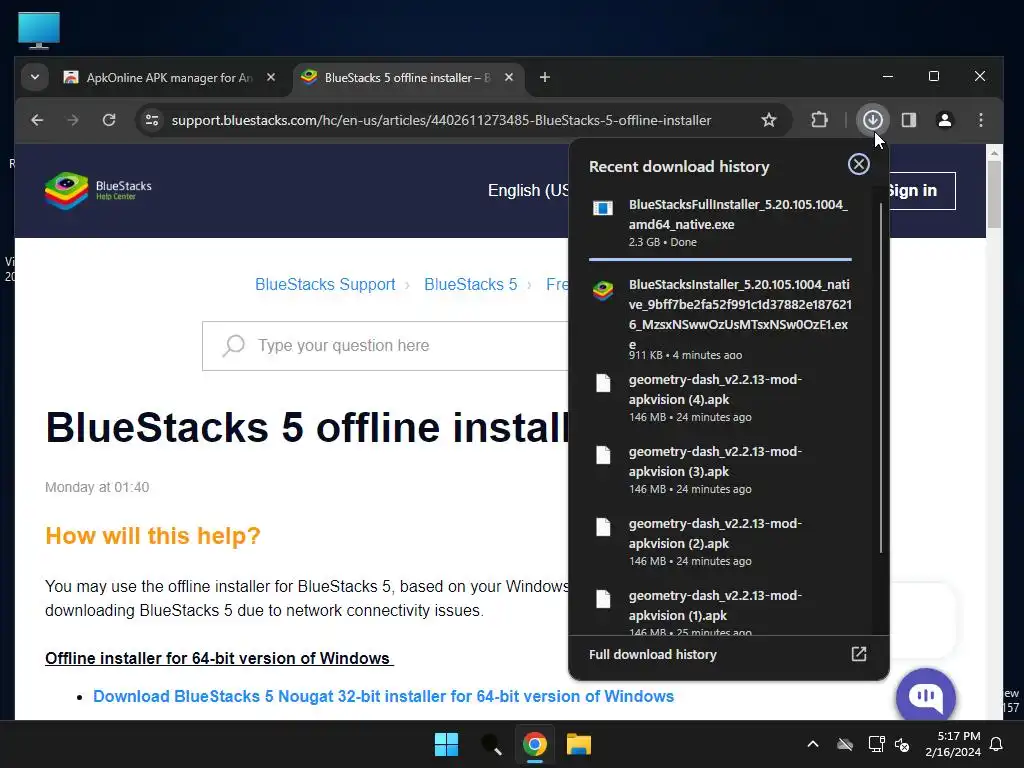Click the page vertical scrollbar thumb
1024x768 pixels.
click(x=994, y=194)
